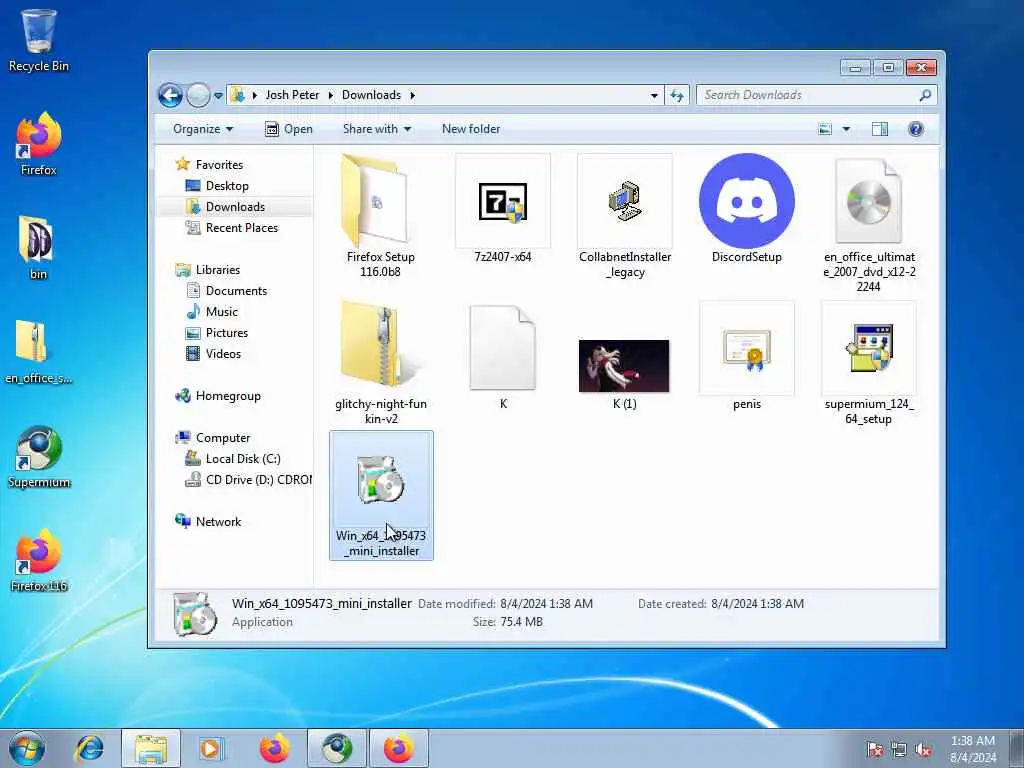Open the Videos library

223,353
